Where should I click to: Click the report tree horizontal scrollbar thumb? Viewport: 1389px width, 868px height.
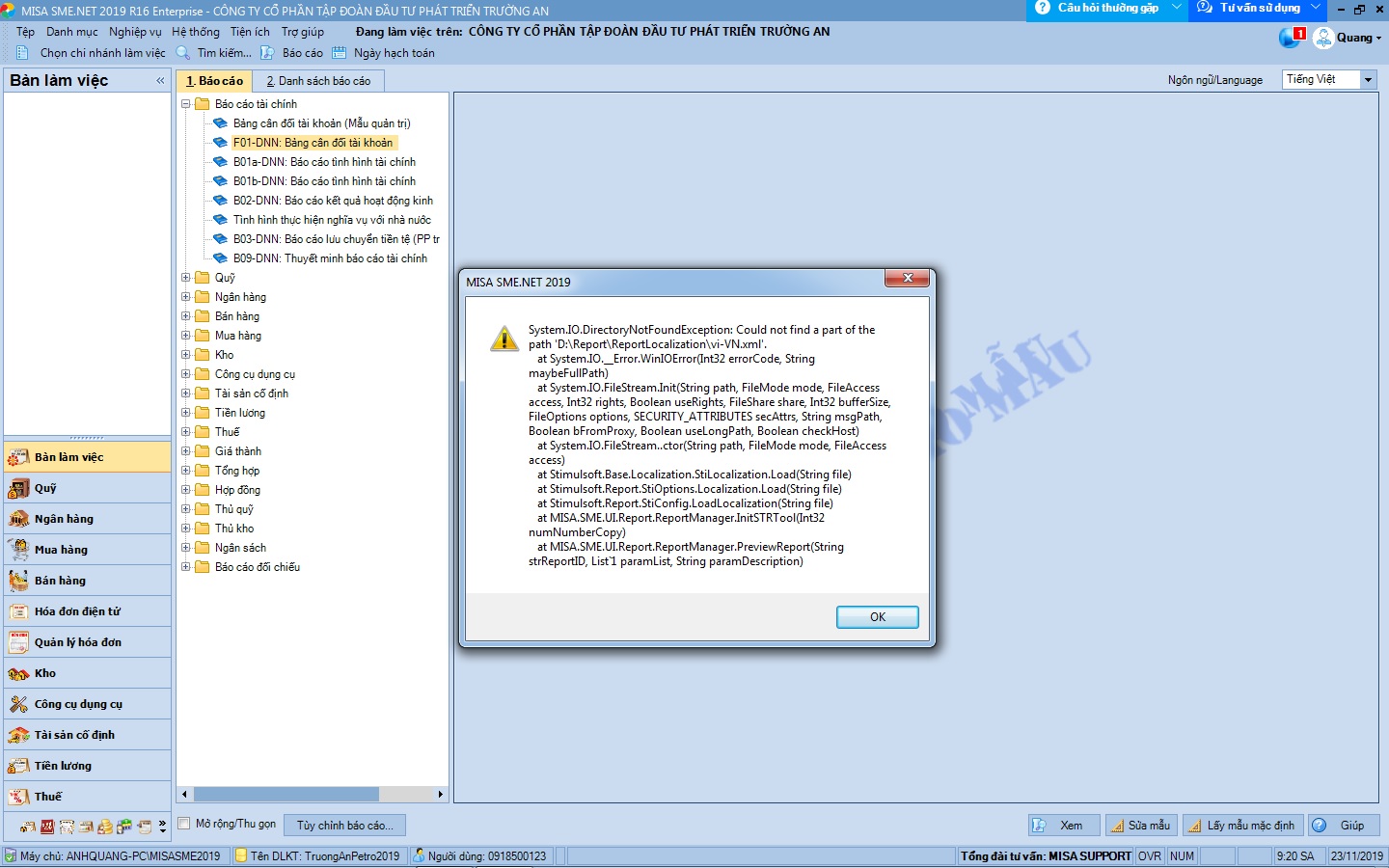pyautogui.click(x=286, y=795)
